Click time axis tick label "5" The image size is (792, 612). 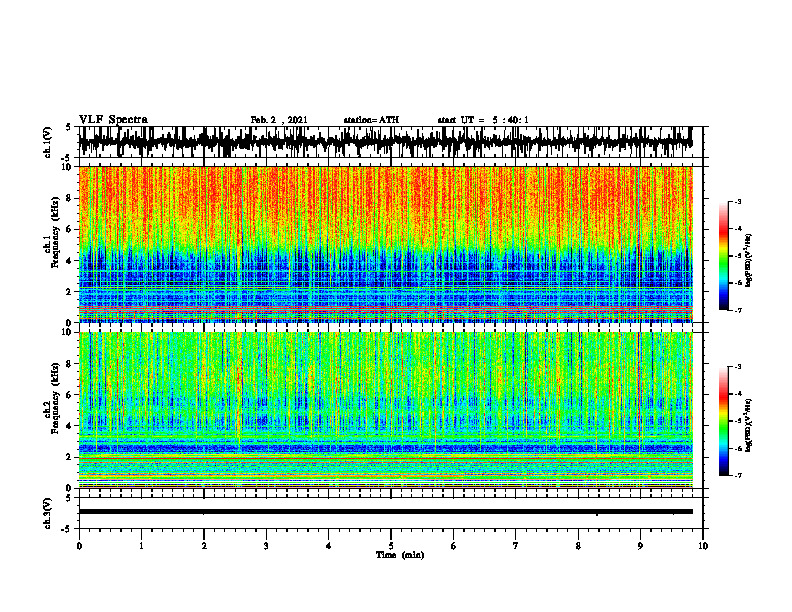click(391, 546)
